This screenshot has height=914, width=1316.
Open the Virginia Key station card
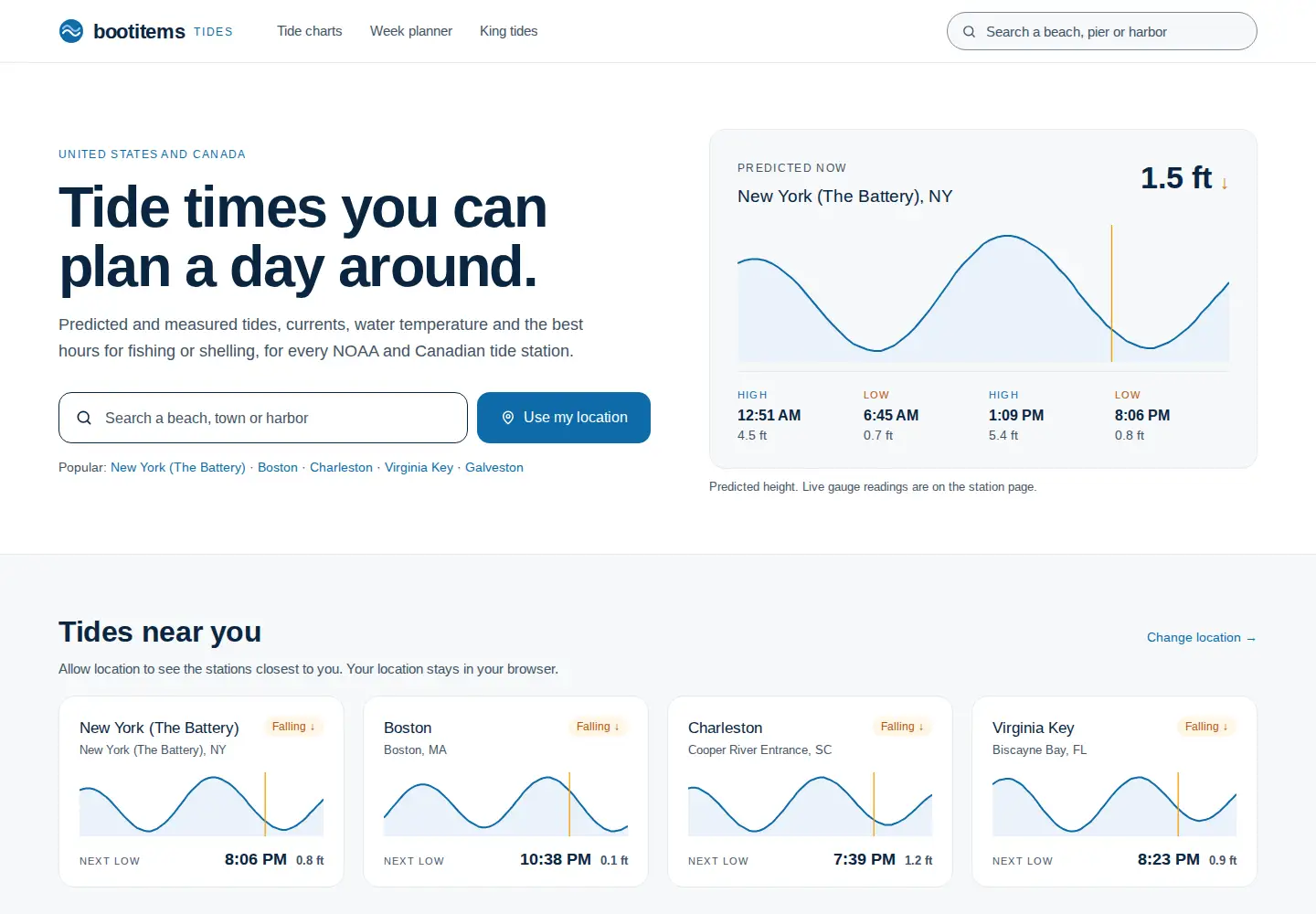point(1114,792)
